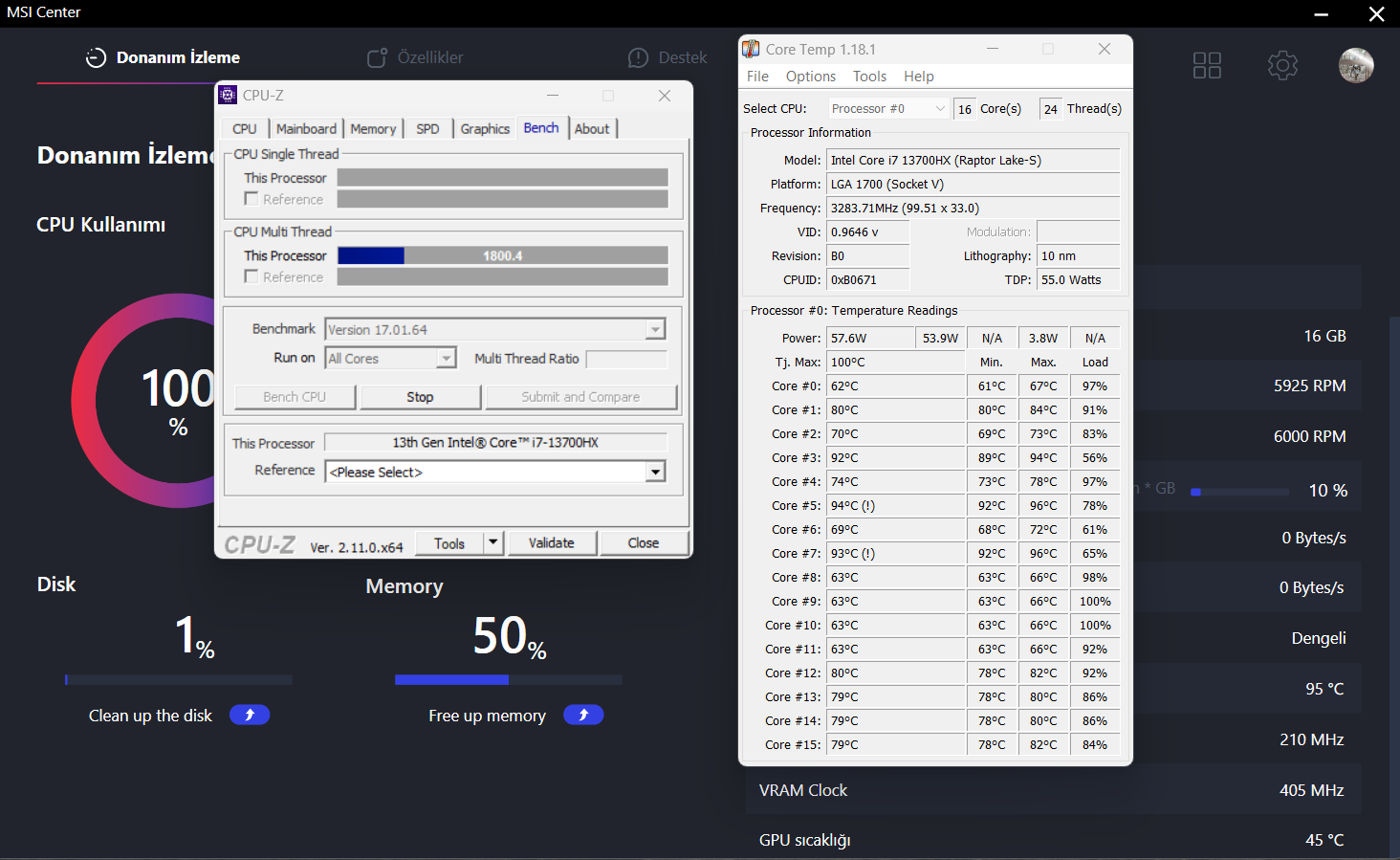Minimize the MSI Center window
The width and height of the screenshot is (1400, 860).
pyautogui.click(x=1322, y=13)
